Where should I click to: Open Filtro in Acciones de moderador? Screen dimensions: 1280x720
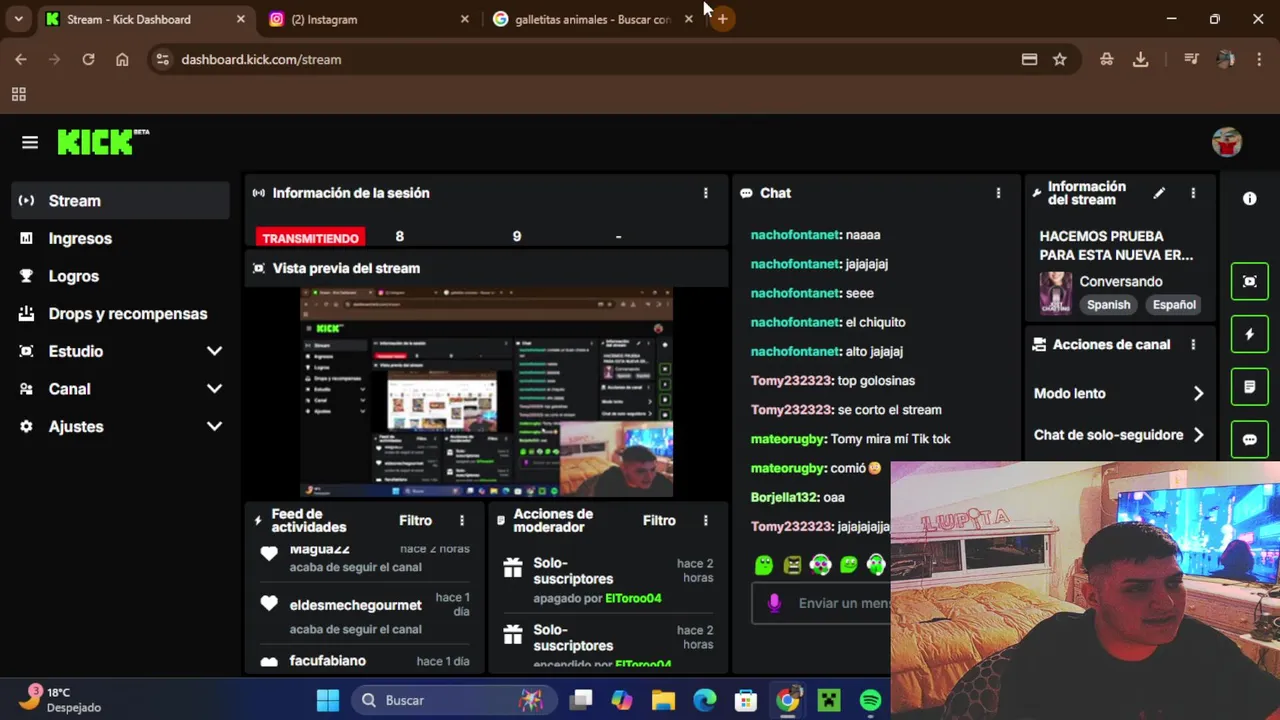[x=659, y=520]
